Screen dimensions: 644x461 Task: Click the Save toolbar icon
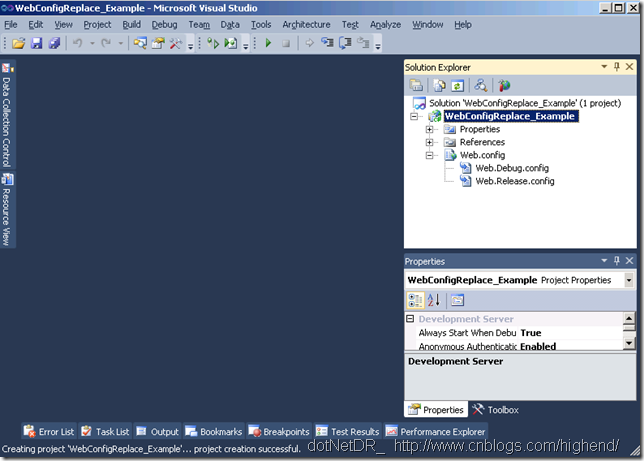pyautogui.click(x=37, y=43)
